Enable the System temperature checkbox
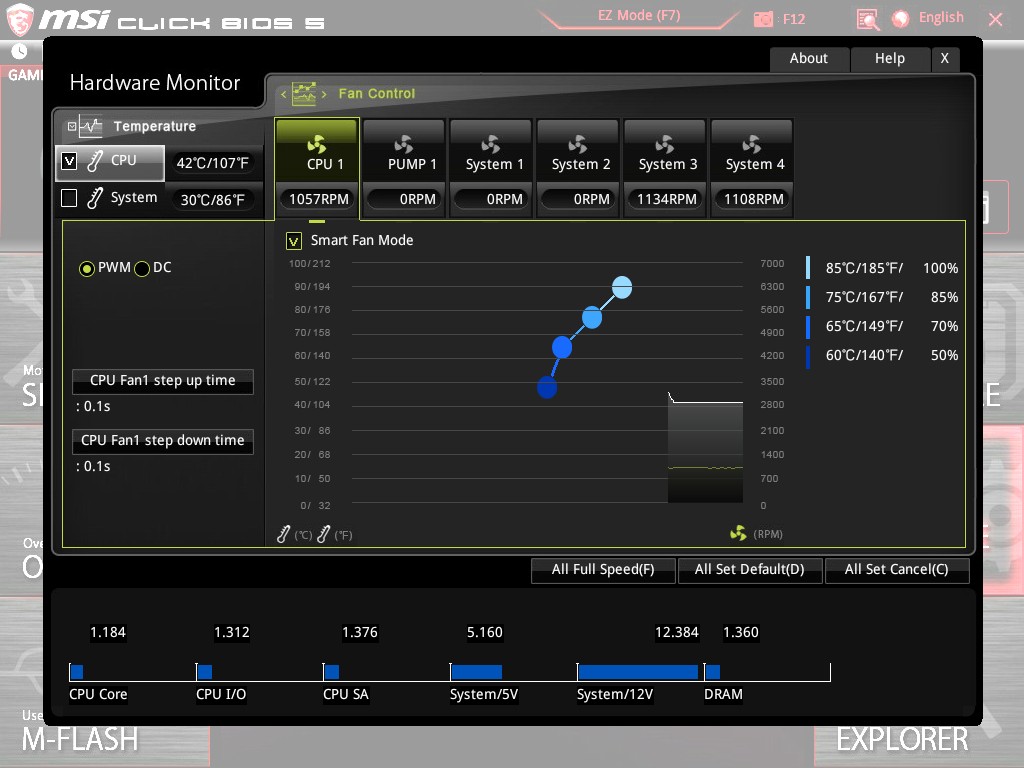 click(x=69, y=198)
